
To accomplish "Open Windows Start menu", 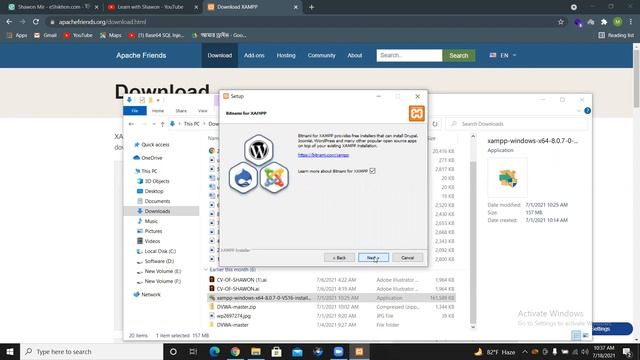I will pyautogui.click(x=10, y=351).
